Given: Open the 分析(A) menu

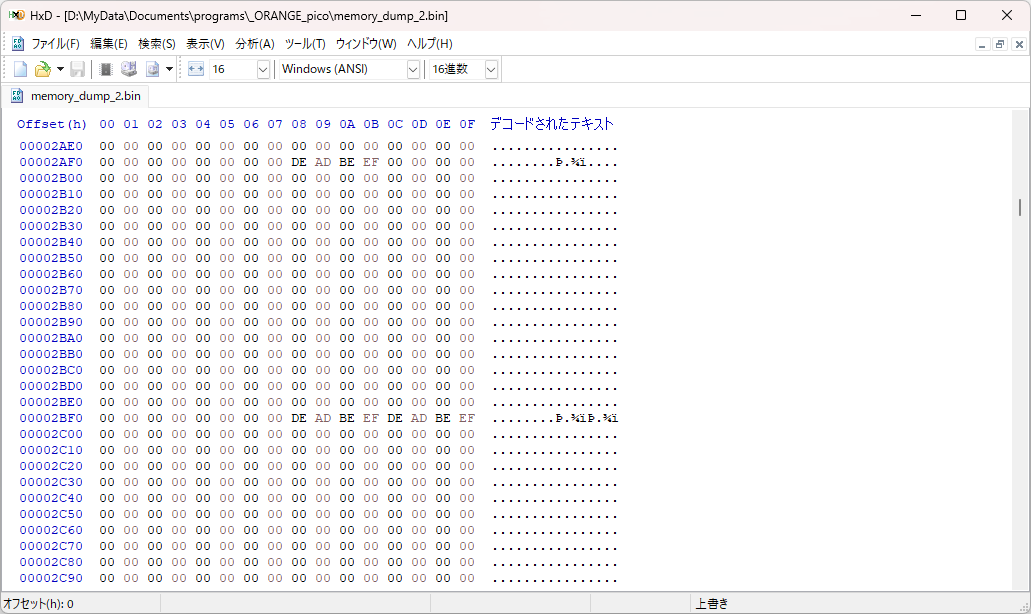Looking at the screenshot, I should (x=255, y=44).
